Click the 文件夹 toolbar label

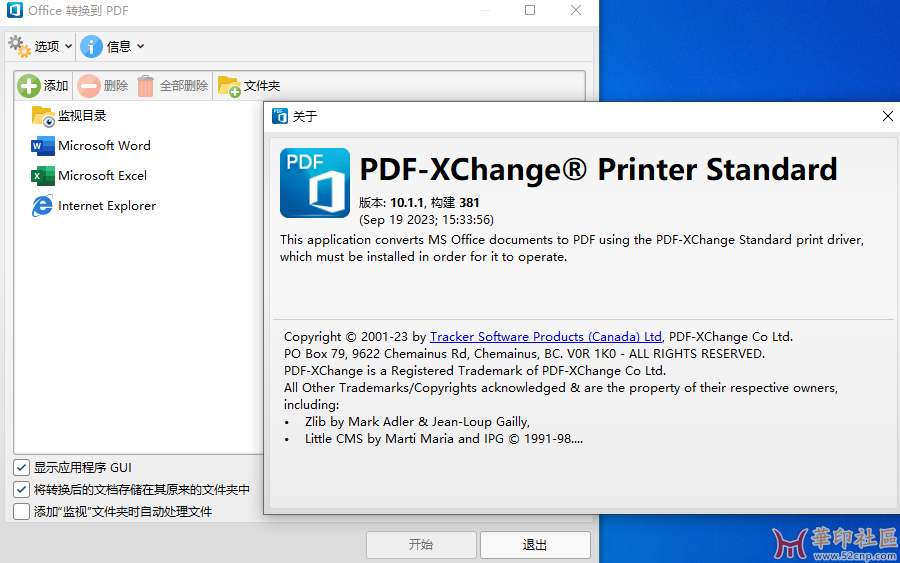tap(262, 86)
